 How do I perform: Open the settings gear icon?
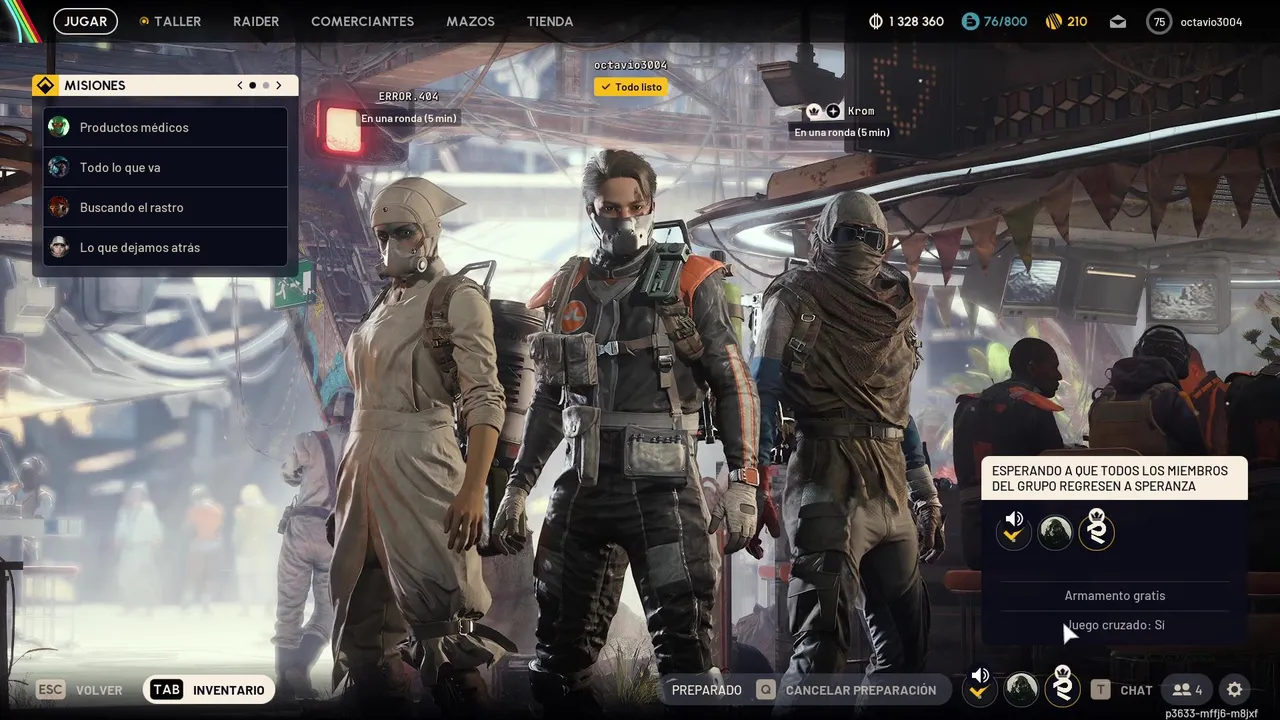(x=1235, y=690)
